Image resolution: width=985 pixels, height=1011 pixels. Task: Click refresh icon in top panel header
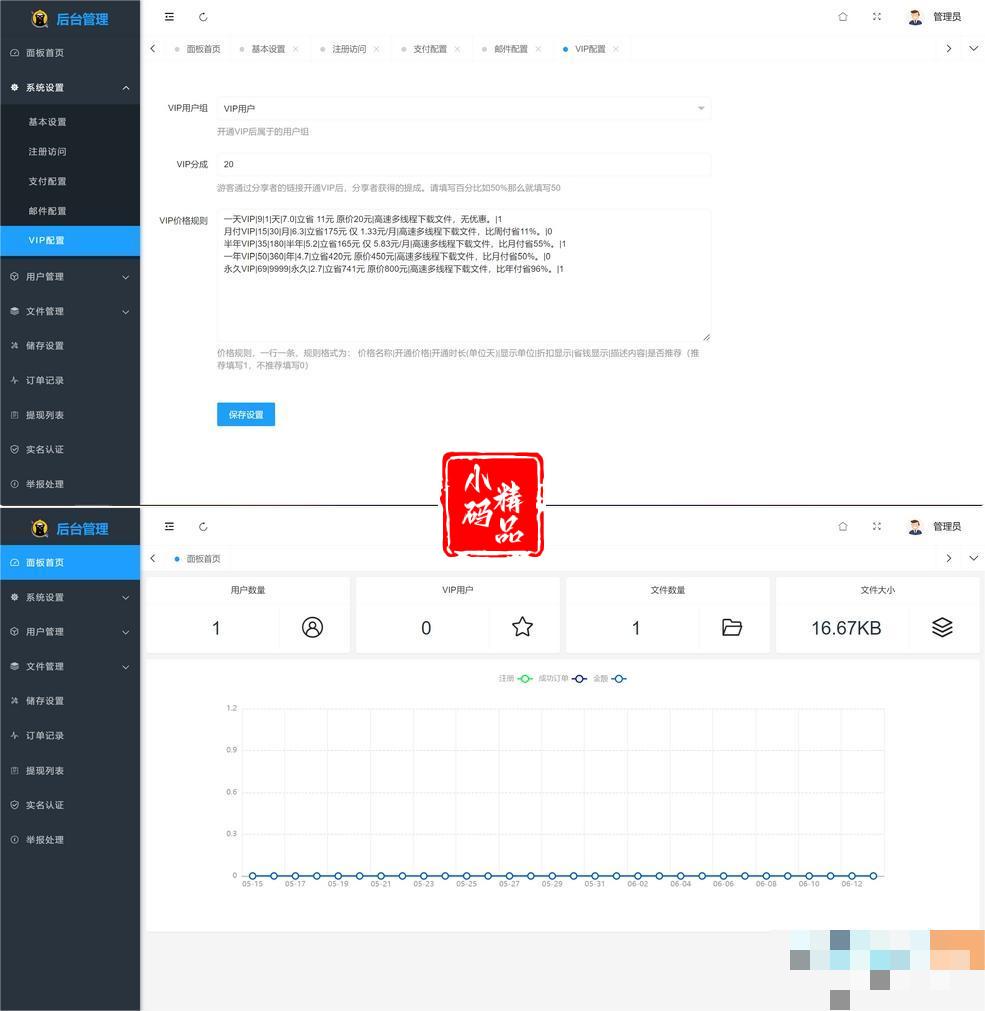203,17
